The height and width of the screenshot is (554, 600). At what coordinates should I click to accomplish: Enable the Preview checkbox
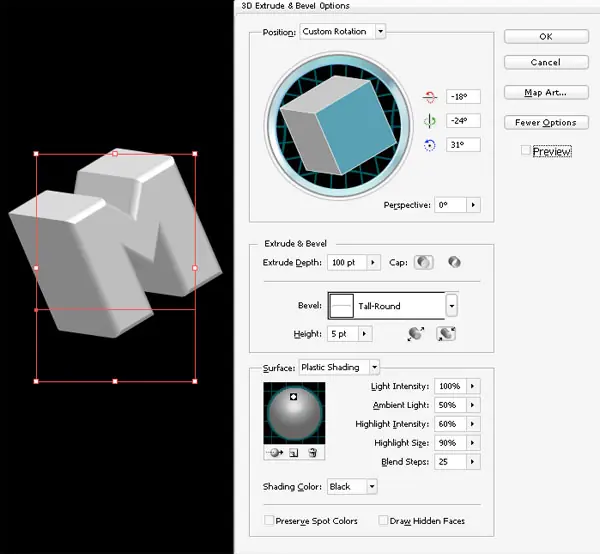[x=526, y=150]
